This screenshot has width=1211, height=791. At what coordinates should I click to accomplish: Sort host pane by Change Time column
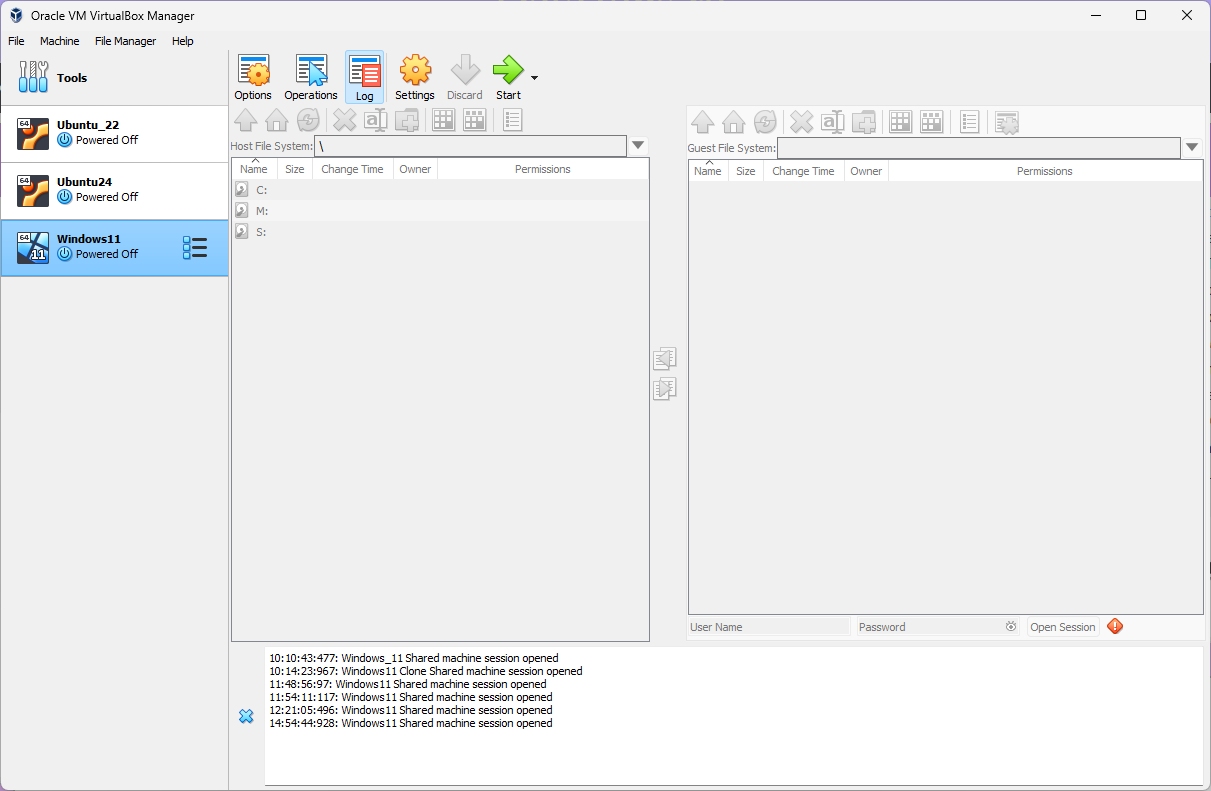pos(352,169)
